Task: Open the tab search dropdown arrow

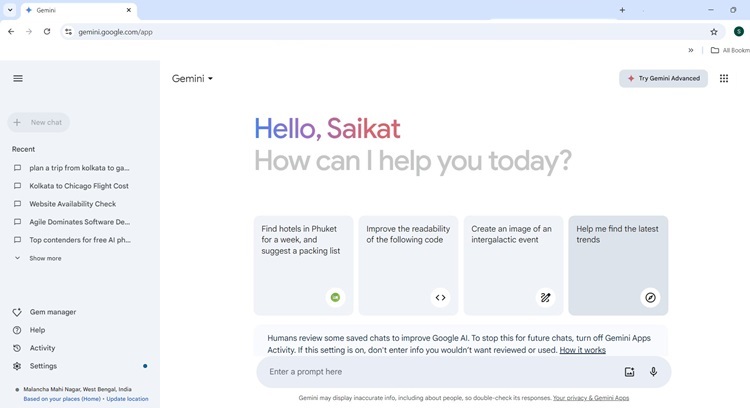Action: pyautogui.click(x=10, y=10)
